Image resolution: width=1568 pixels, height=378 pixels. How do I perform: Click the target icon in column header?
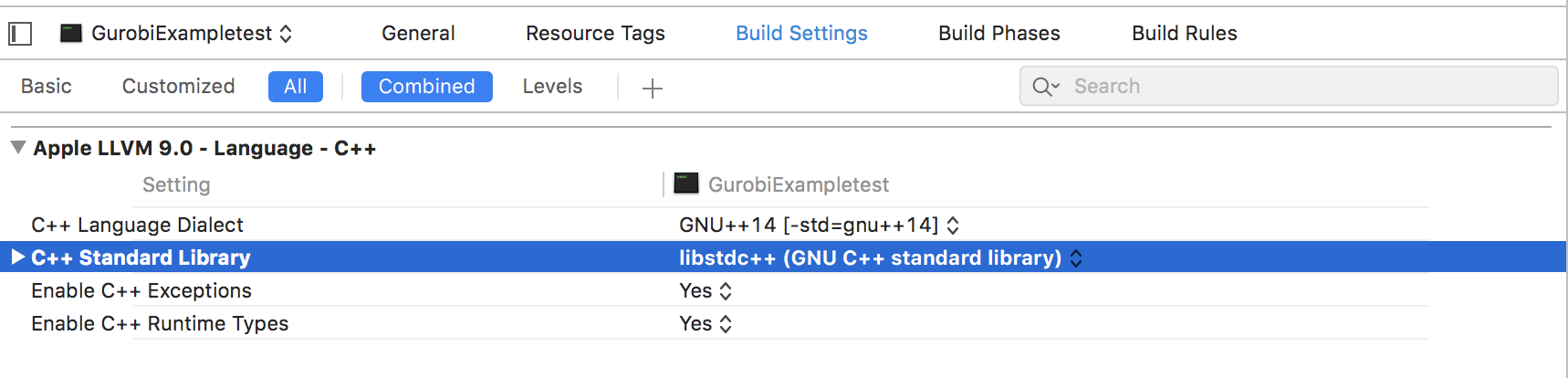(686, 184)
